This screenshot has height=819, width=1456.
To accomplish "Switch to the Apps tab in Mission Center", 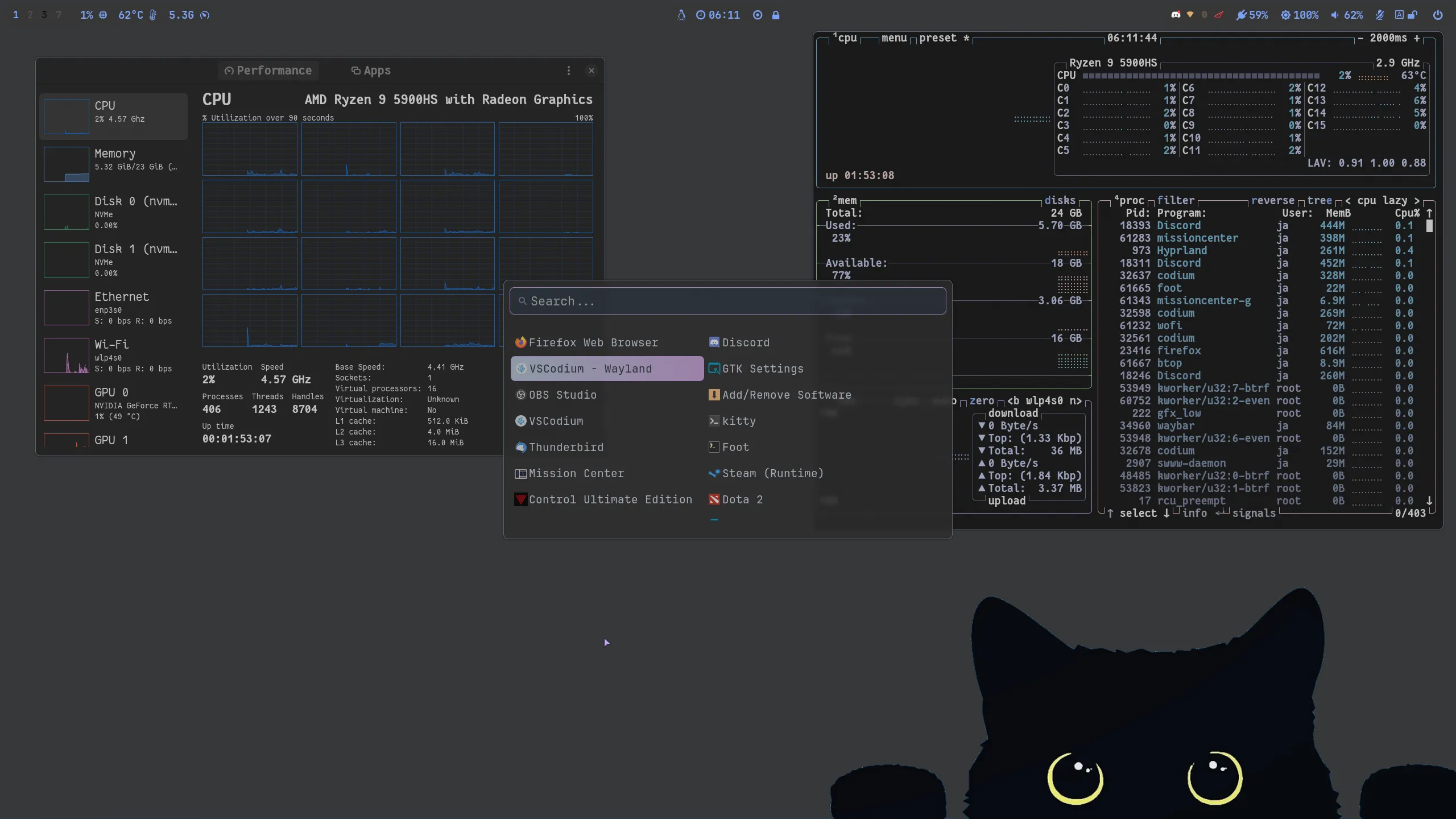I will pos(371,70).
